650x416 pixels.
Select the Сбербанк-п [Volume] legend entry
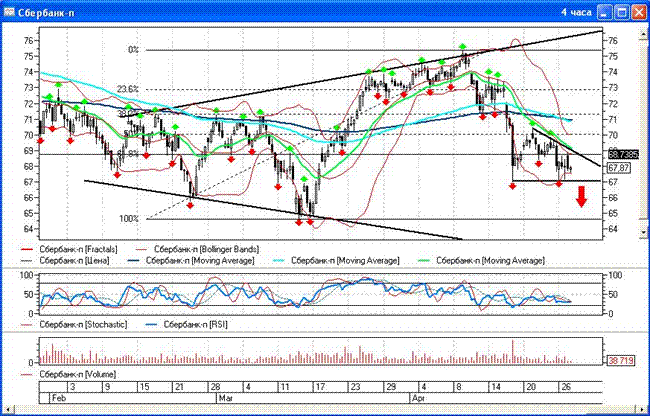click(x=68, y=374)
